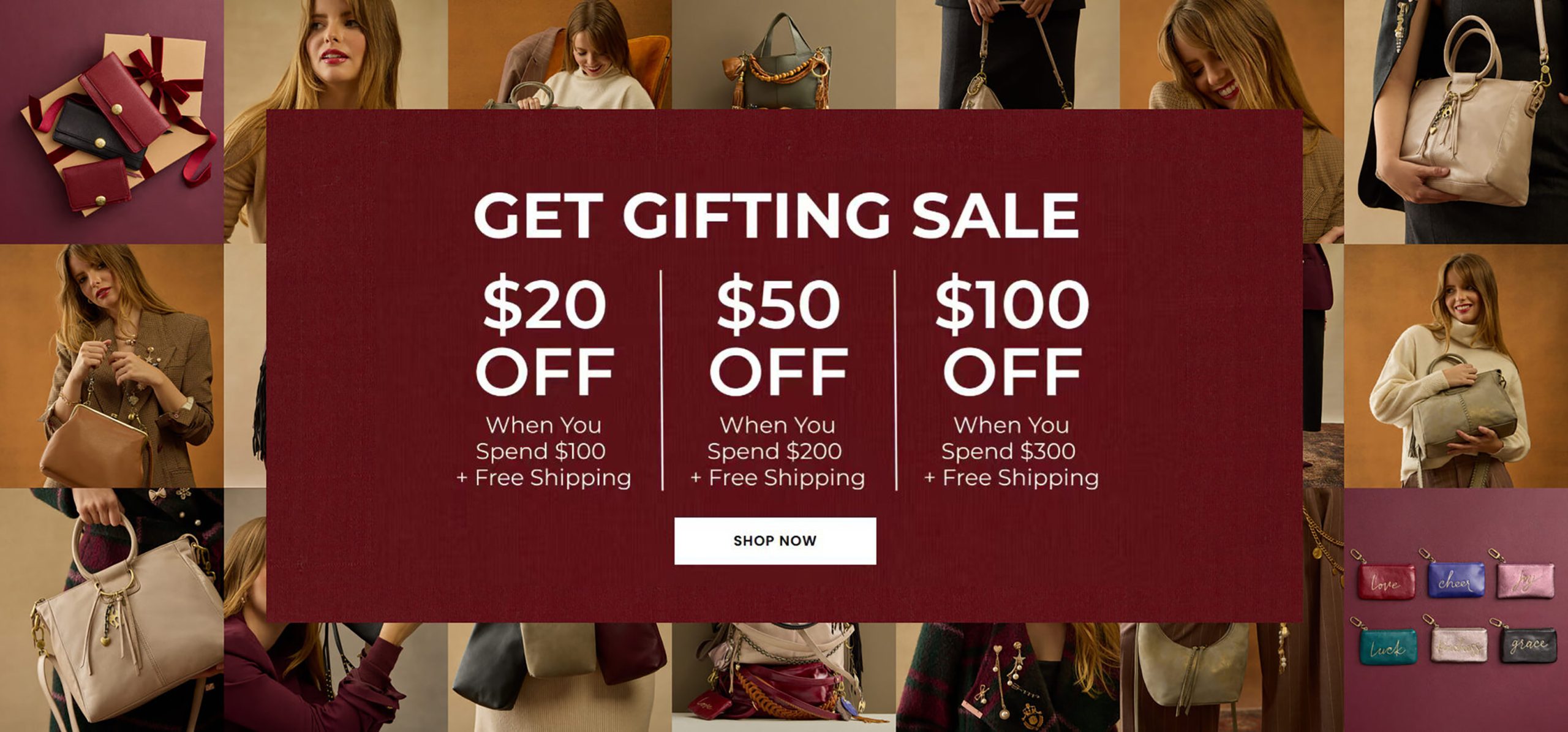Select the $50 OFF offer text
Screen dimensions: 1568x732
pos(778,336)
